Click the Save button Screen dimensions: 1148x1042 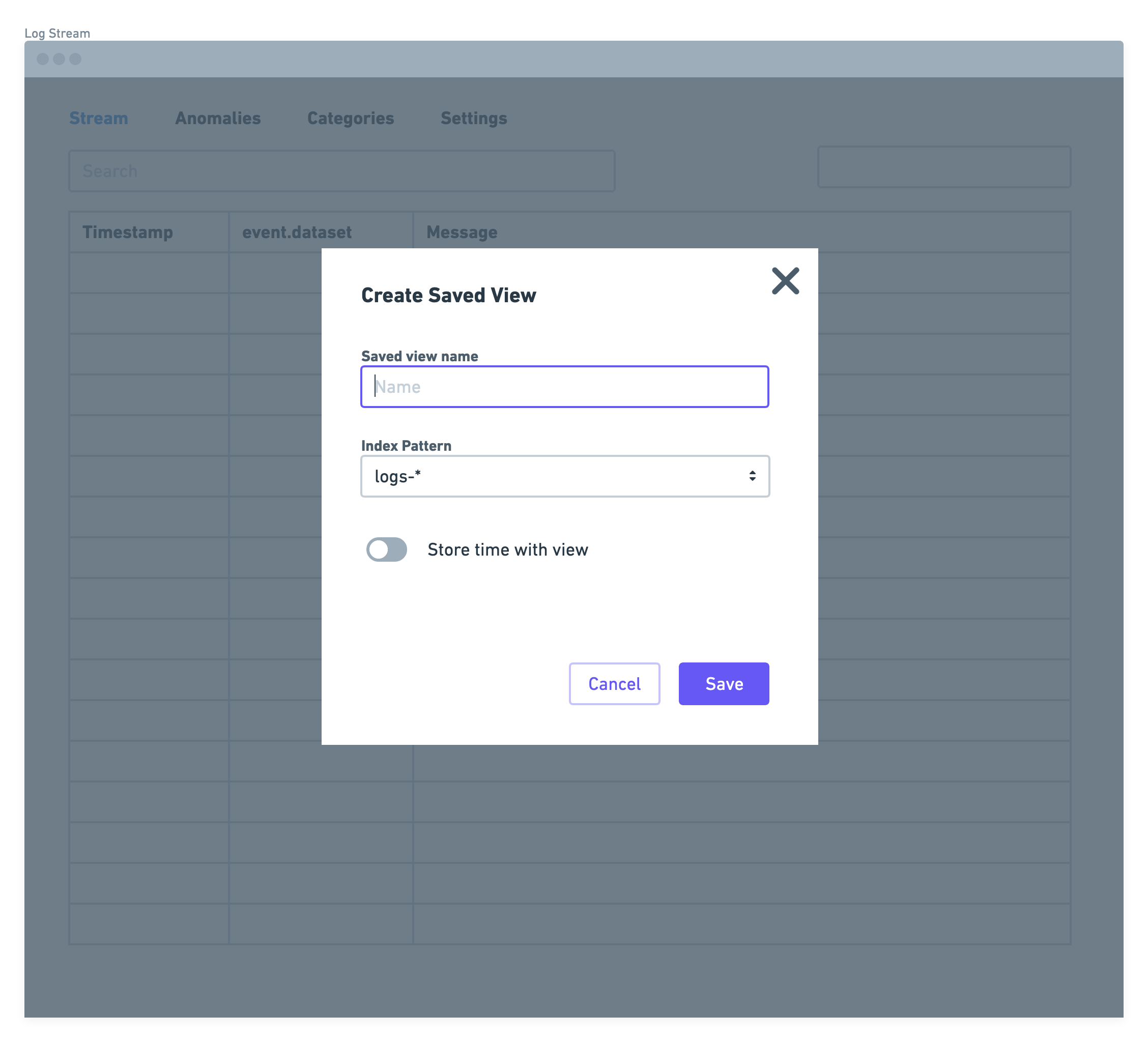(723, 683)
